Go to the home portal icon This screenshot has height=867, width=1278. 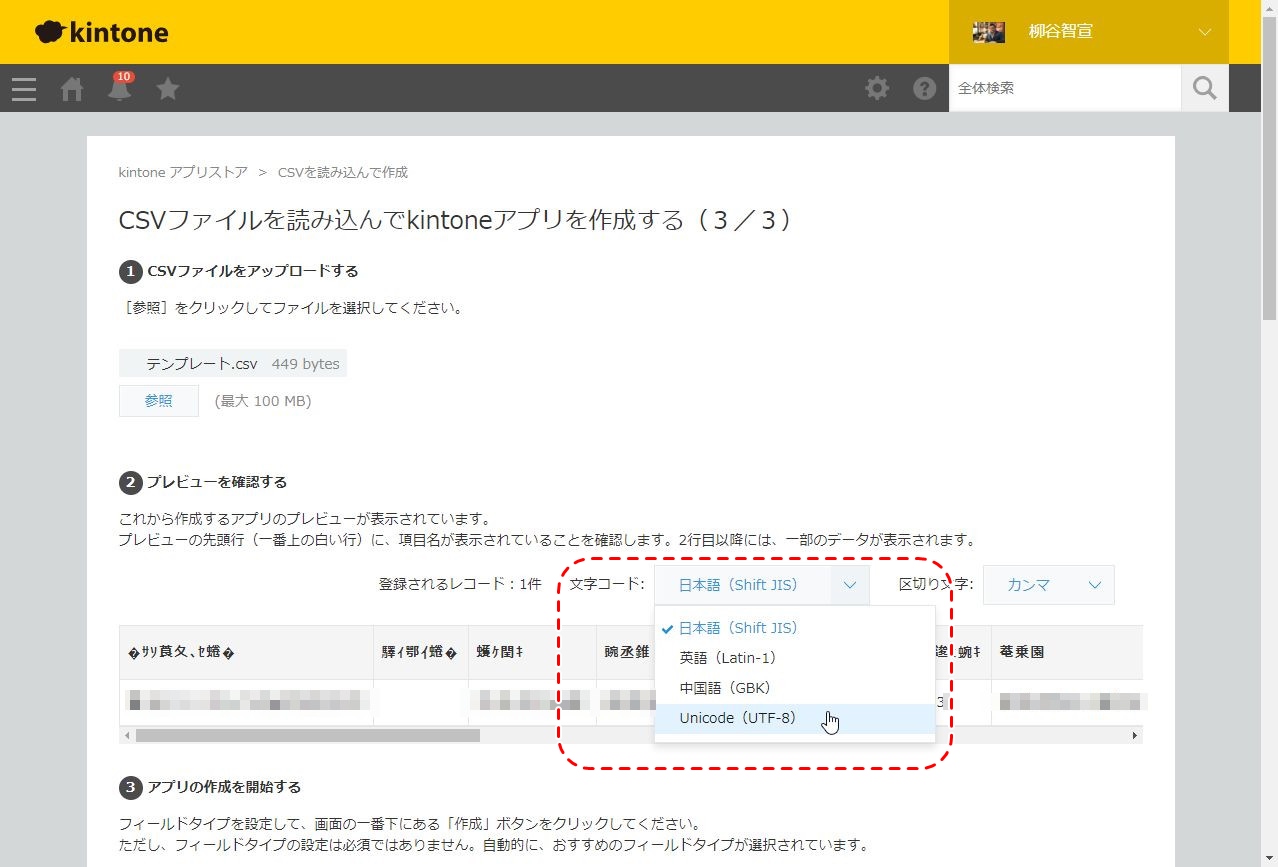click(x=72, y=89)
